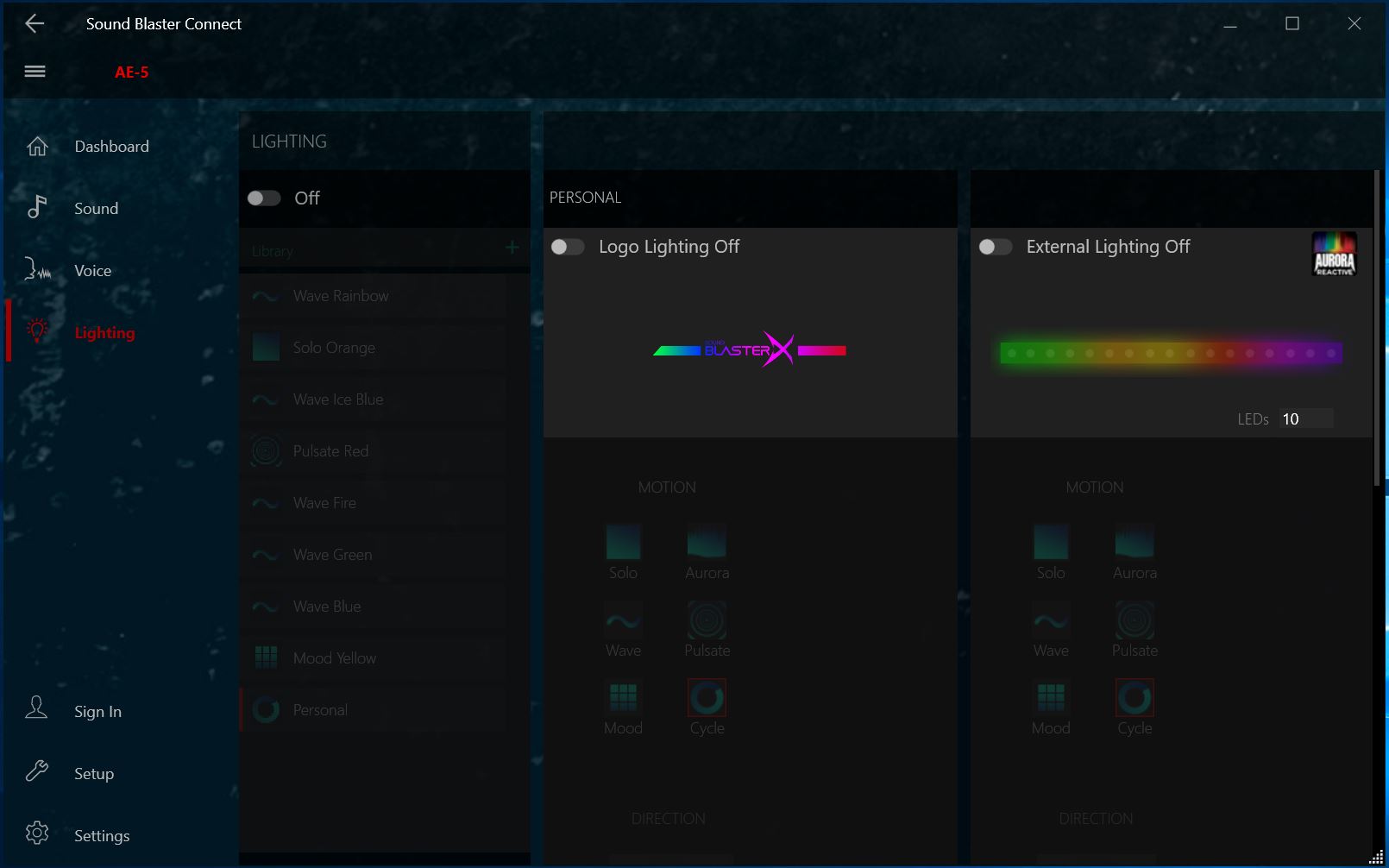
Task: Close the Sound Blaster Connect window
Action: point(1354,24)
